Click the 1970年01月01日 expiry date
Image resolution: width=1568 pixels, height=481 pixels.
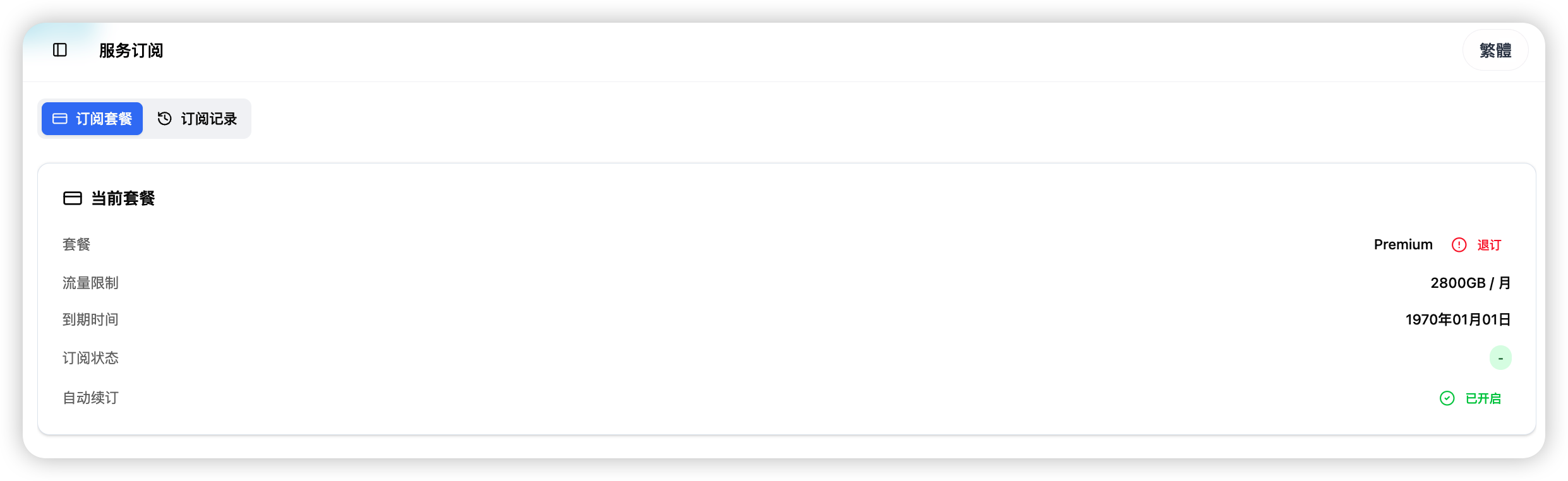[x=1457, y=319]
